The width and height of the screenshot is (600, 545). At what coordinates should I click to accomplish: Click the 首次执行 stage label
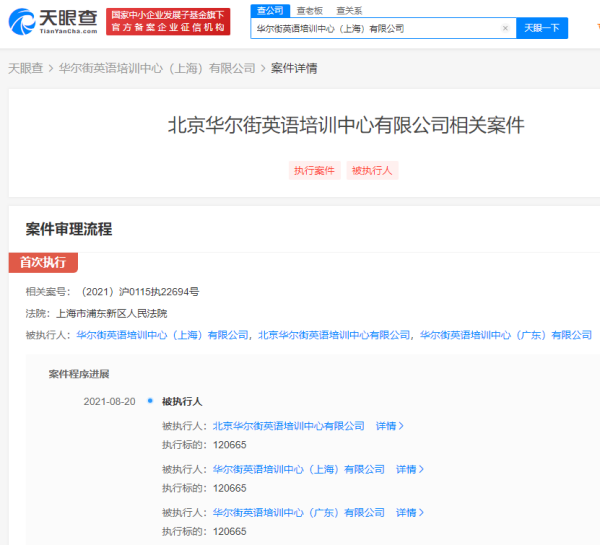(43, 263)
